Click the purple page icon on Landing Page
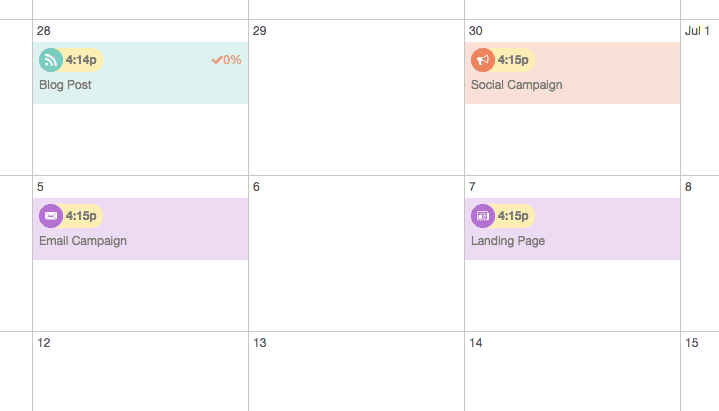This screenshot has height=411, width=719. click(483, 216)
